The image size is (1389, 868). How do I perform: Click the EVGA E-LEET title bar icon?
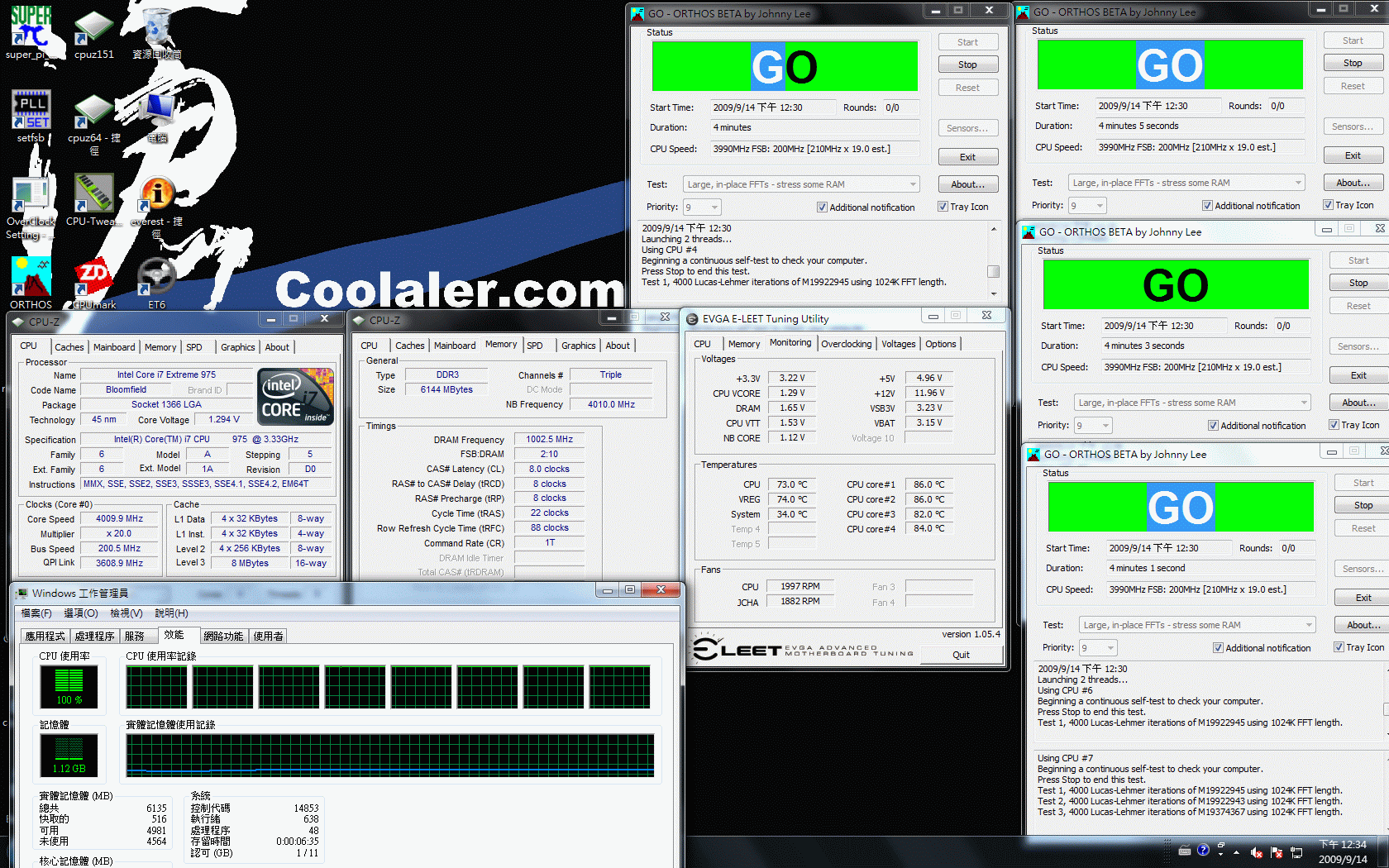691,318
